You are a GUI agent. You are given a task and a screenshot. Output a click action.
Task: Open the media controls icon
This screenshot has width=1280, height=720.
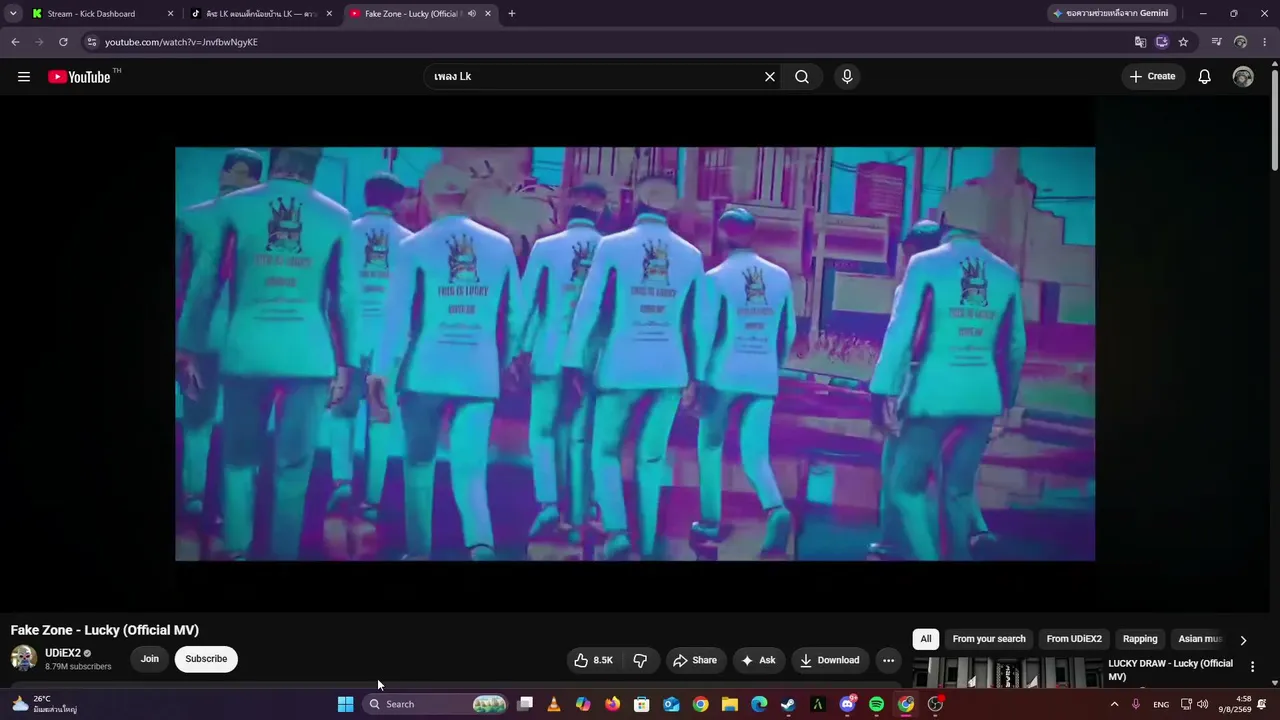click(1216, 42)
